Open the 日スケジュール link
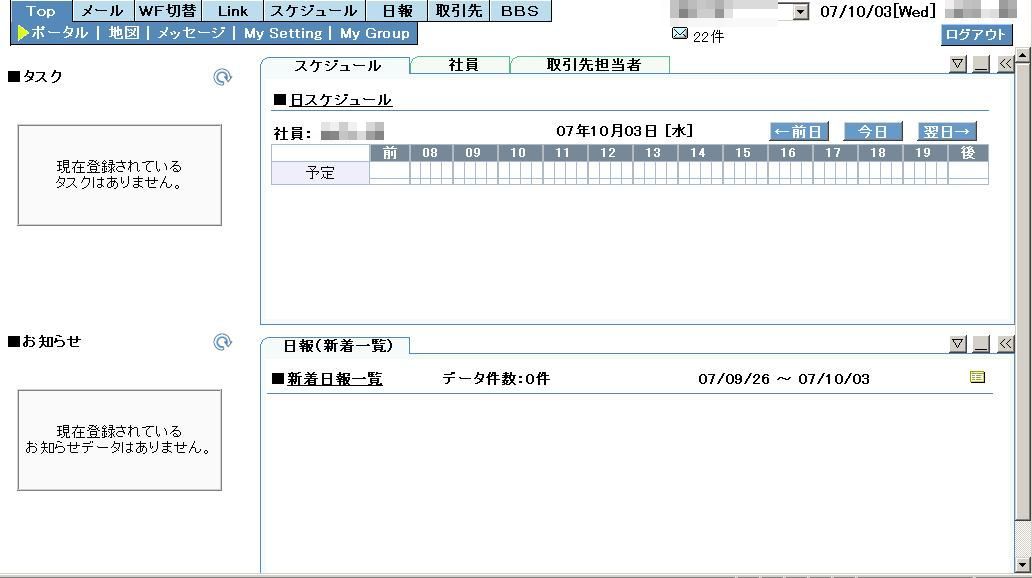The height and width of the screenshot is (578, 1032). click(x=340, y=100)
